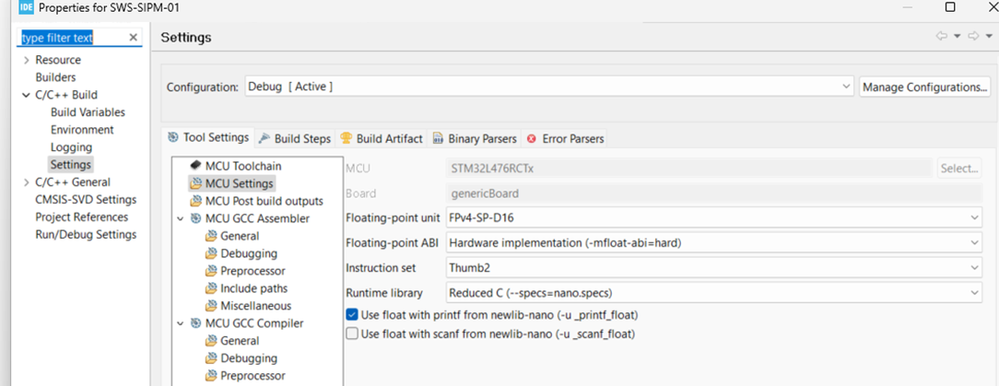
Task: Switch to the Build Steps tab
Action: 294,138
